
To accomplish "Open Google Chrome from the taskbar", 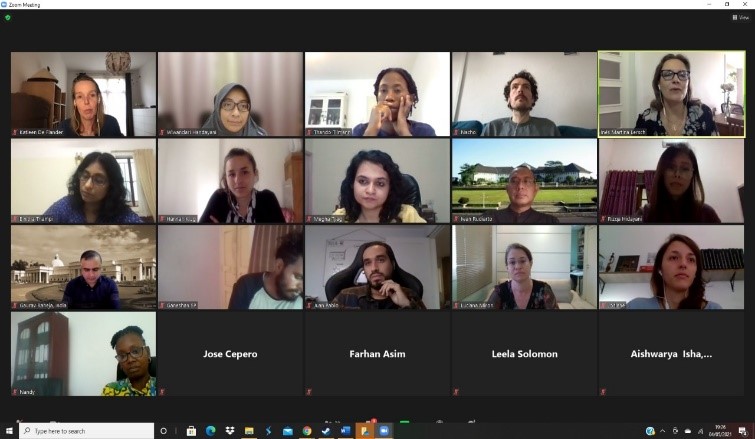I will pyautogui.click(x=307, y=431).
